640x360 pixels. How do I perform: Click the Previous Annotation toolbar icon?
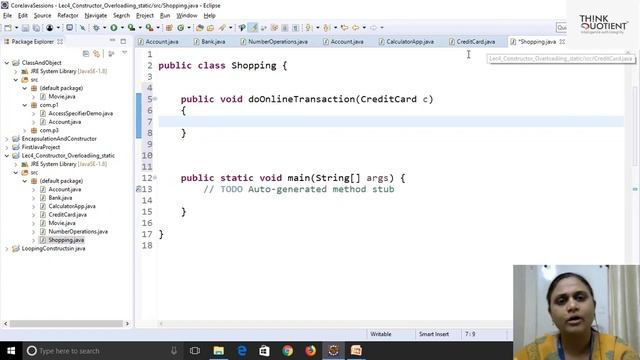[x=326, y=28]
